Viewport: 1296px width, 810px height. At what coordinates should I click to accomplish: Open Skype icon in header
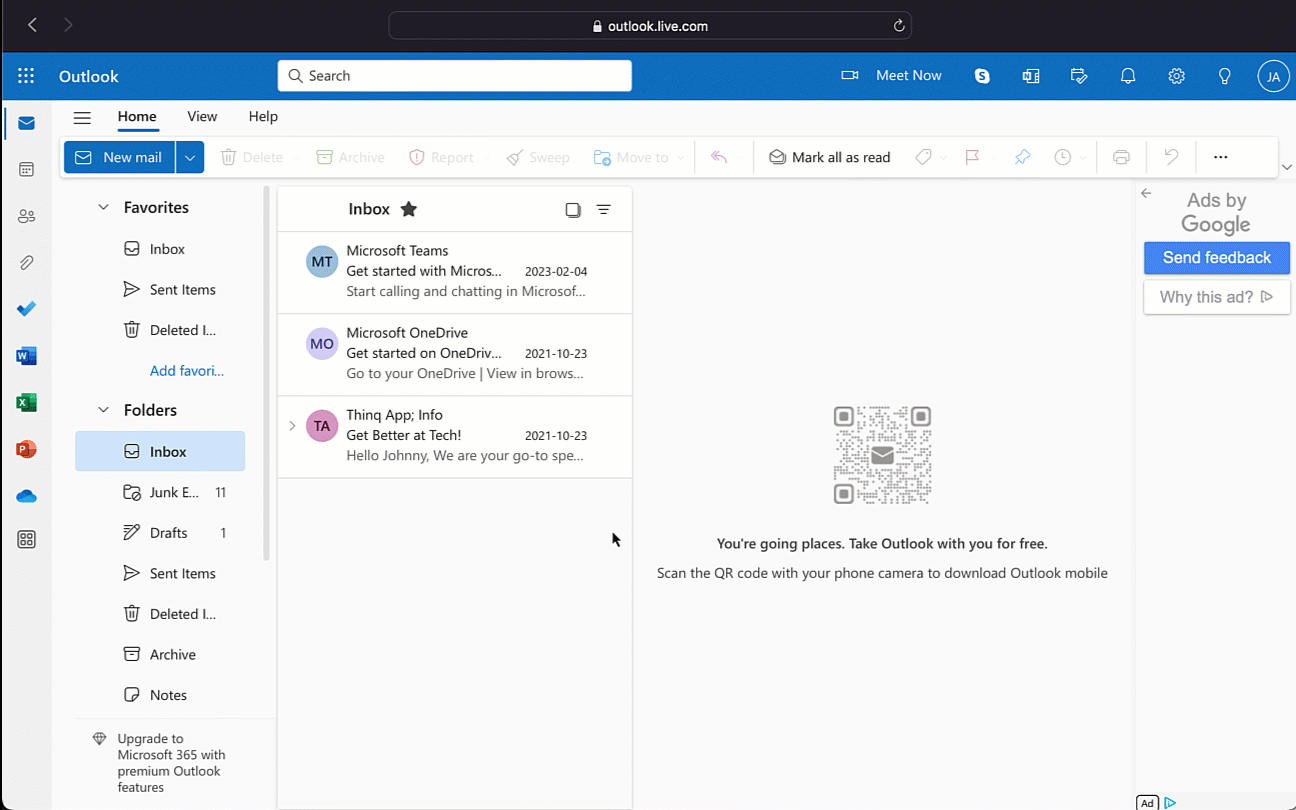click(982, 76)
